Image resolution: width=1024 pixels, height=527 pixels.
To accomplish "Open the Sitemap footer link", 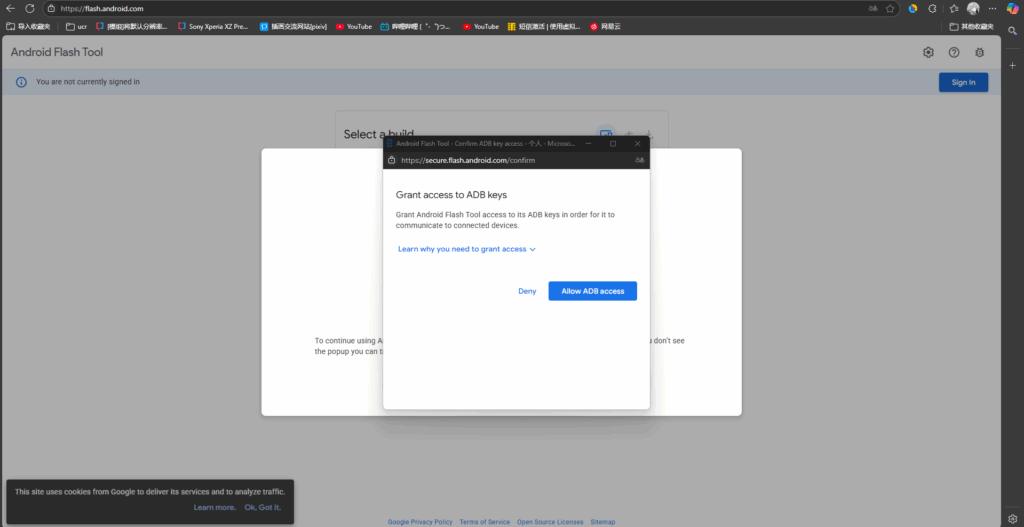I will tap(603, 522).
